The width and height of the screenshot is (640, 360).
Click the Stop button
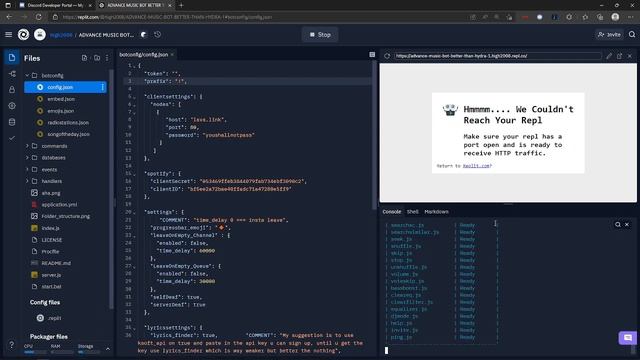coord(320,35)
